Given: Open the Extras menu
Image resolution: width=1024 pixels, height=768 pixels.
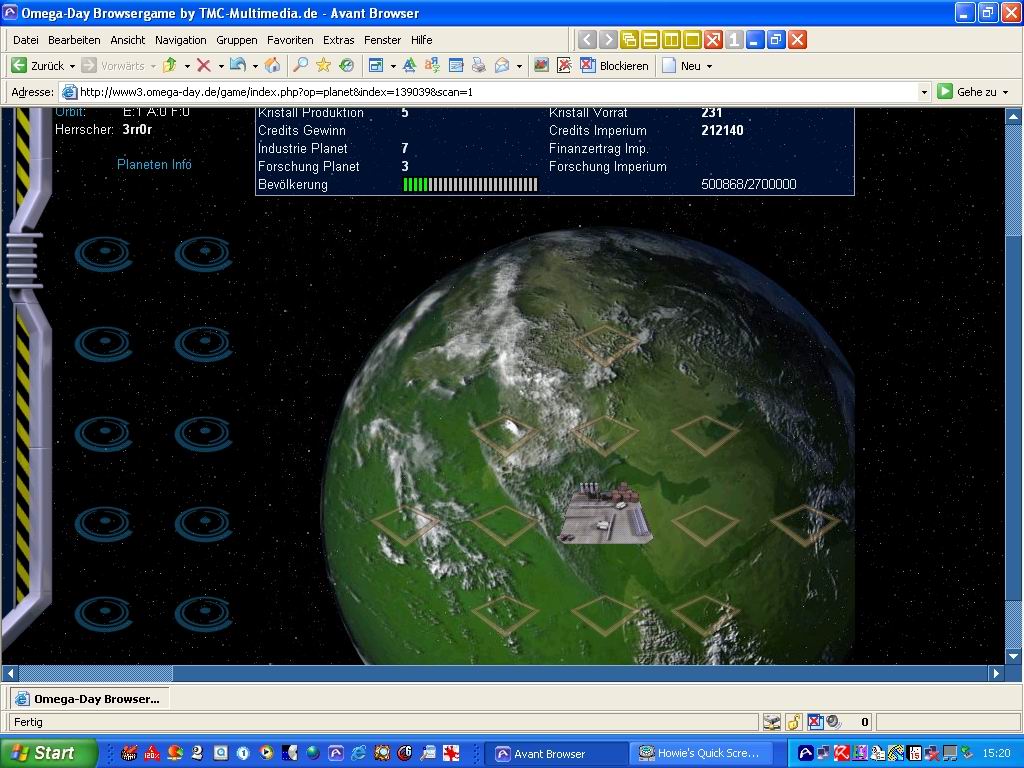Looking at the screenshot, I should [x=338, y=40].
